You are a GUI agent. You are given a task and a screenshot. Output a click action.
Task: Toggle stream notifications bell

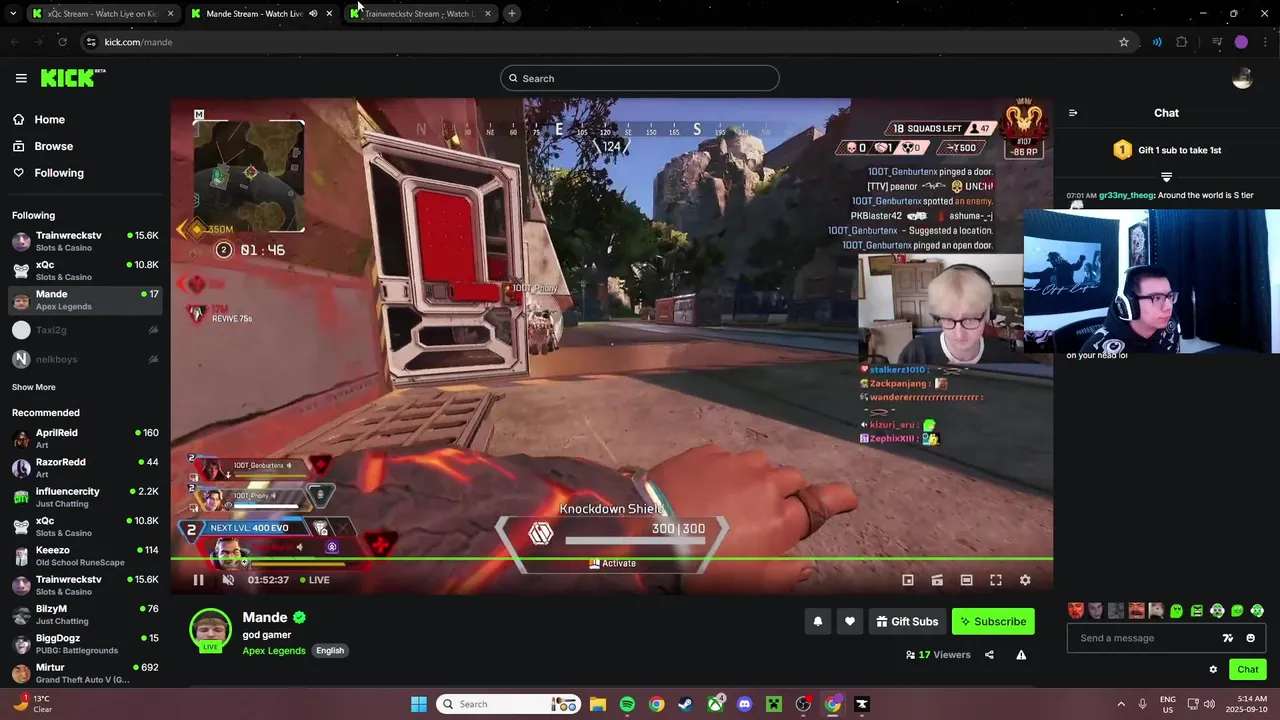(818, 621)
